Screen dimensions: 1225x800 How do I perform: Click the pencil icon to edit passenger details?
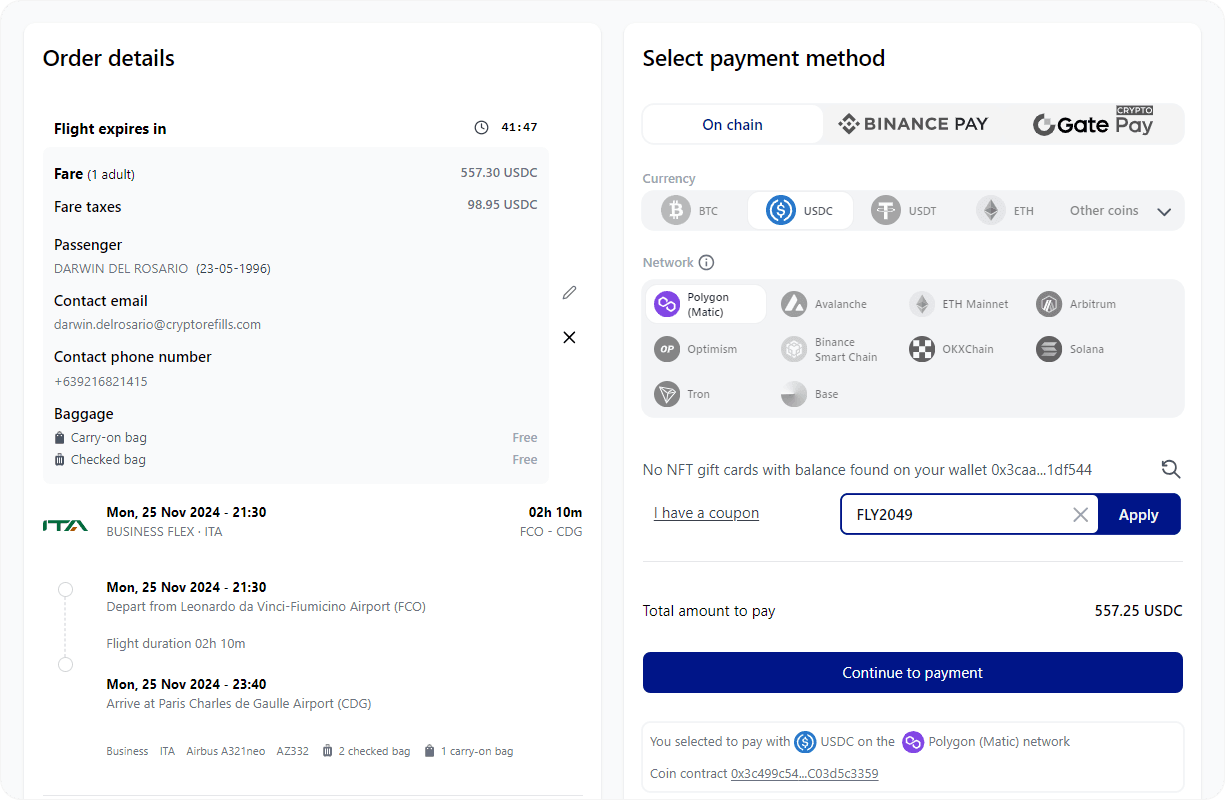pos(569,292)
